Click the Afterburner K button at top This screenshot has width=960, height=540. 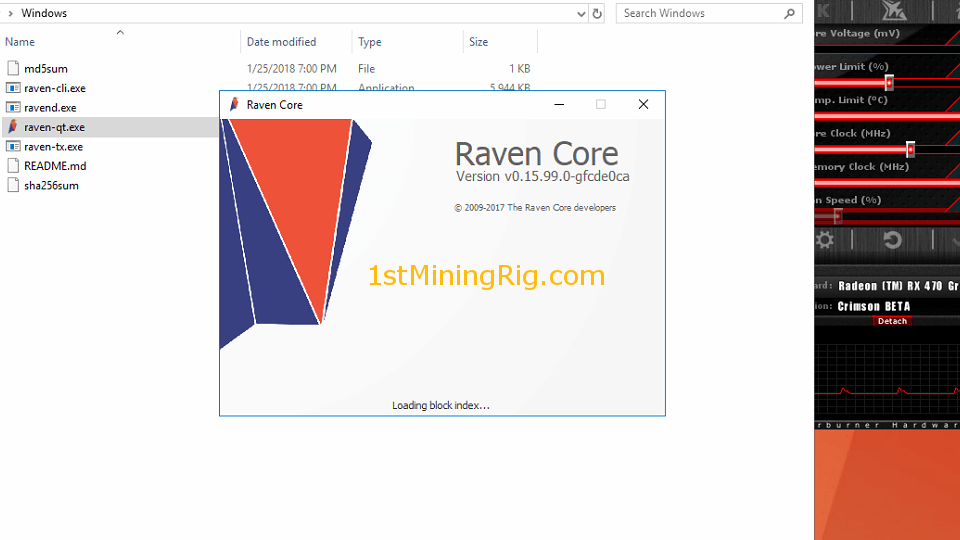point(823,10)
